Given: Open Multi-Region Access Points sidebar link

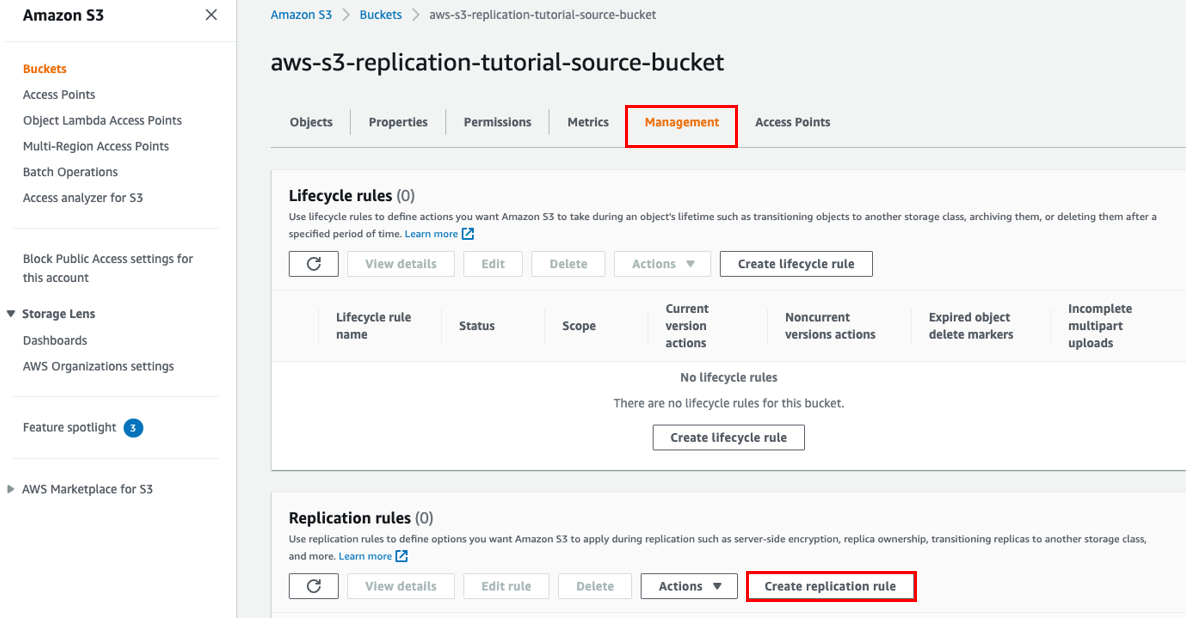Looking at the screenshot, I should pos(96,146).
